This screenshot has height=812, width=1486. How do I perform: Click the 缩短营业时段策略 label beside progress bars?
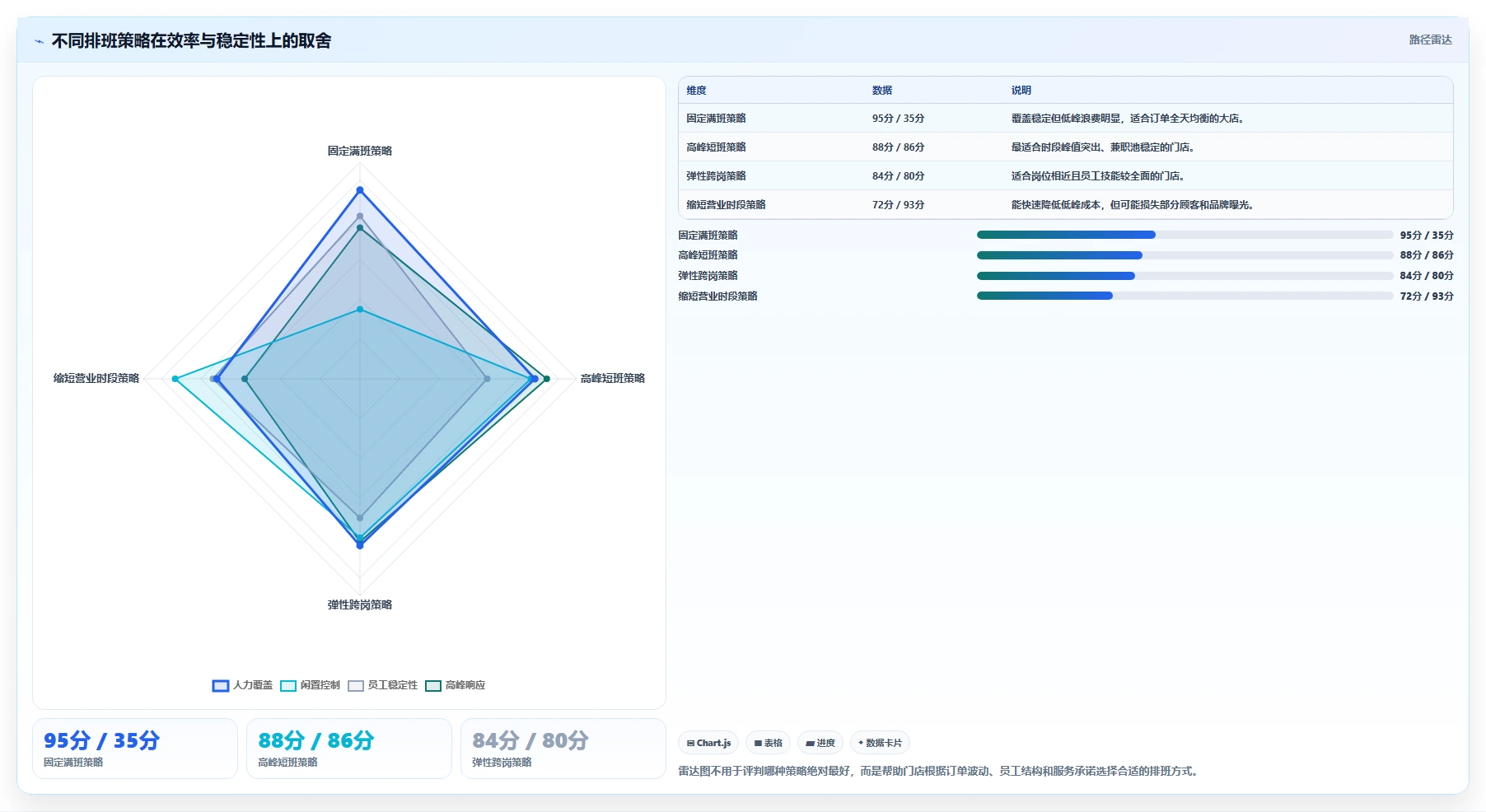click(717, 296)
